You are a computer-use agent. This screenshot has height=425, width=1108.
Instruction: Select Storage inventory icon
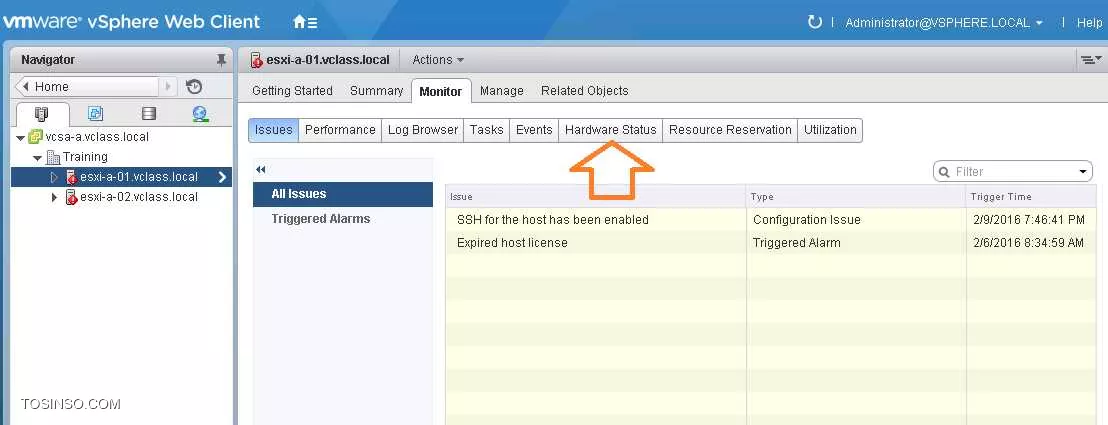148,114
